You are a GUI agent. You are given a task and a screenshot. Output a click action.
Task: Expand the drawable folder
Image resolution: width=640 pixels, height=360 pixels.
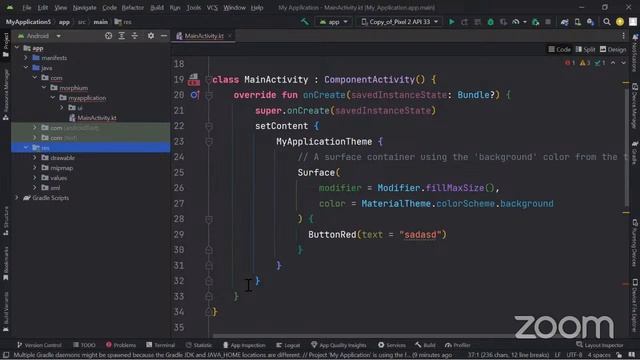[35, 158]
